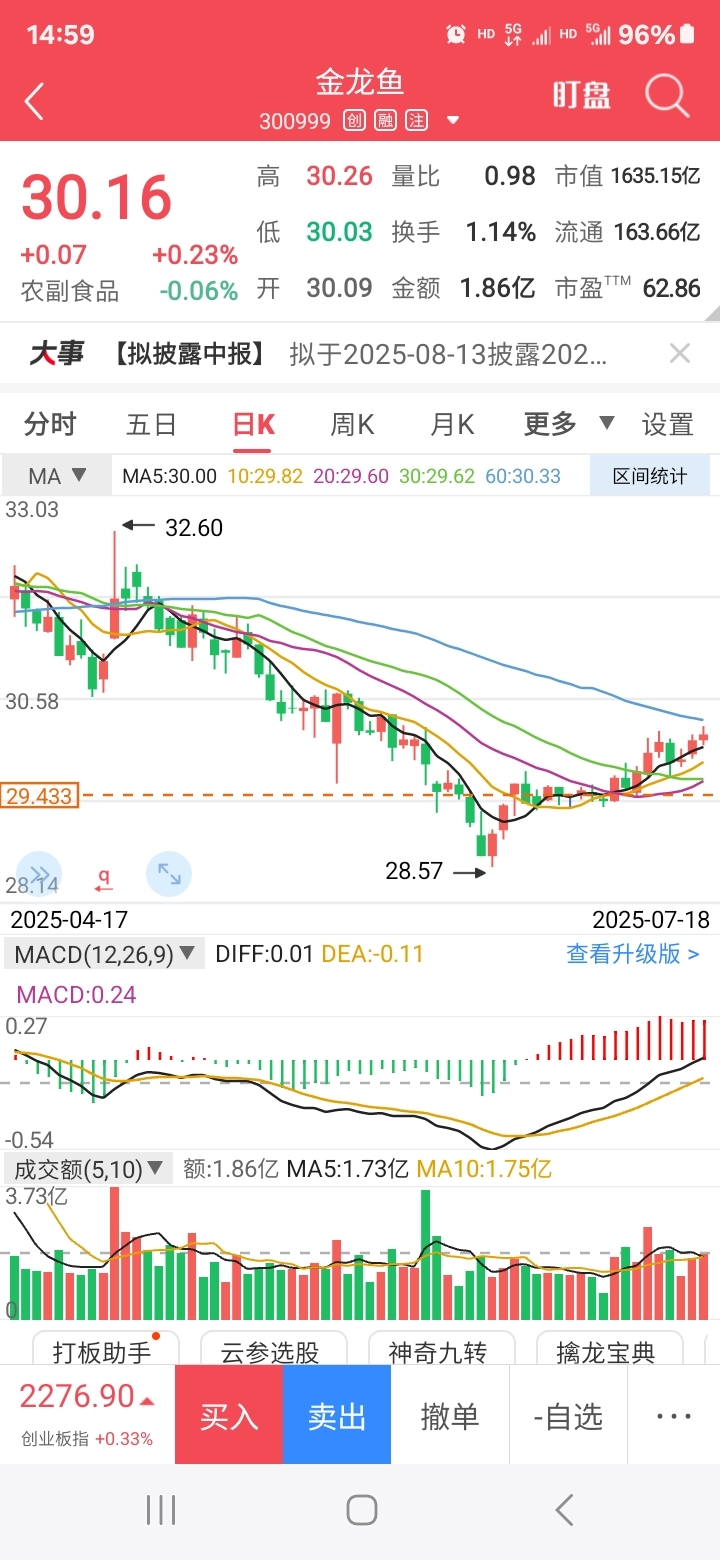
Task: Expand the 更多 chart periods dropdown
Action: click(569, 424)
